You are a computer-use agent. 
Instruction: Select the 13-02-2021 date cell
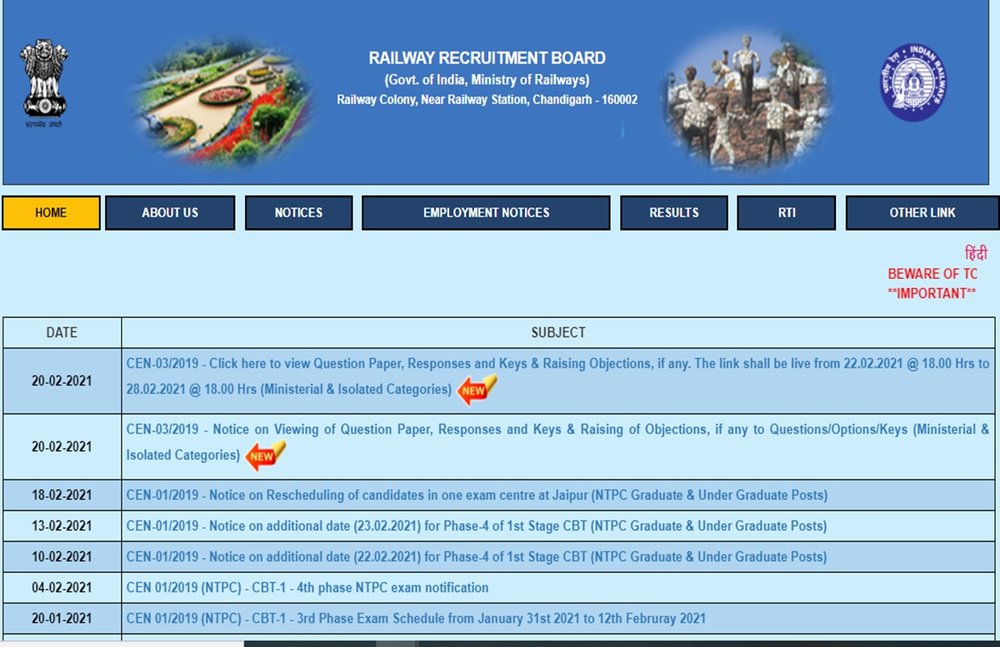(62, 526)
